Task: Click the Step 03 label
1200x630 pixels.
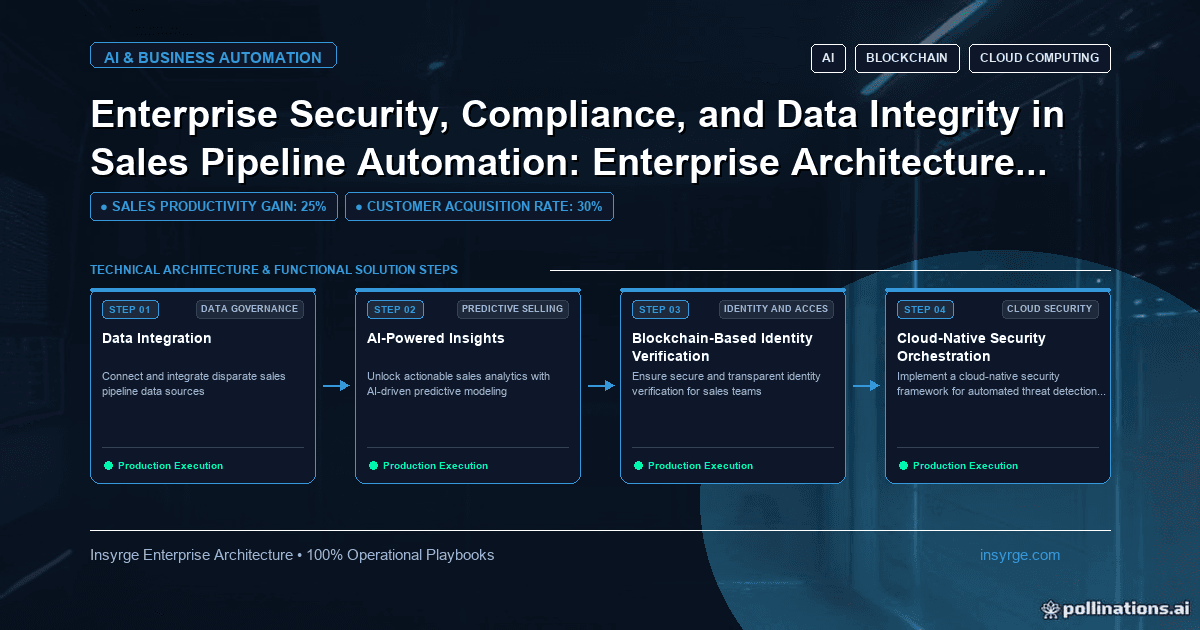Action: coord(660,310)
